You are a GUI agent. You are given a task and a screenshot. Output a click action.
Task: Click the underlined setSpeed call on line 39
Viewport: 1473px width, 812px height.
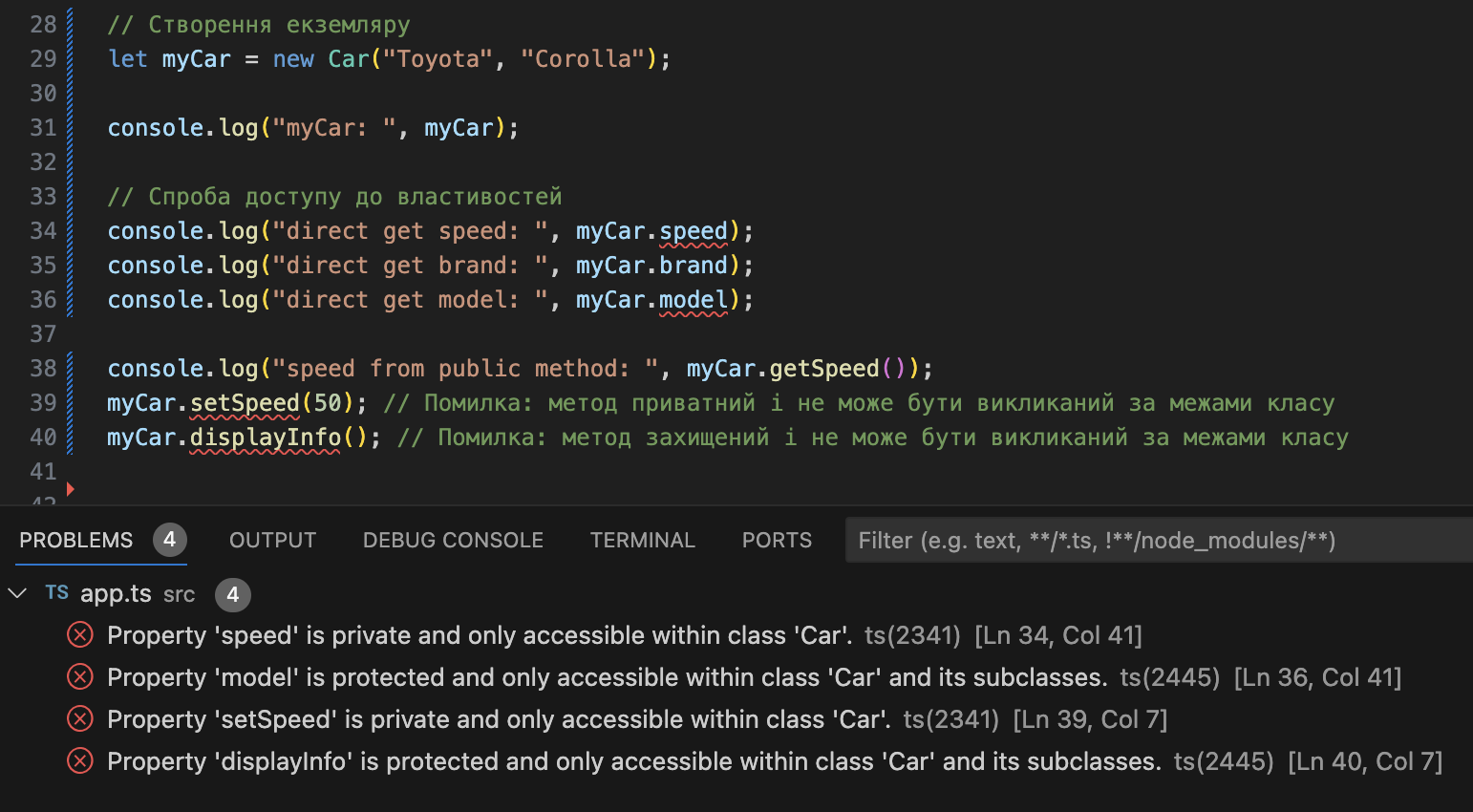pos(245,403)
